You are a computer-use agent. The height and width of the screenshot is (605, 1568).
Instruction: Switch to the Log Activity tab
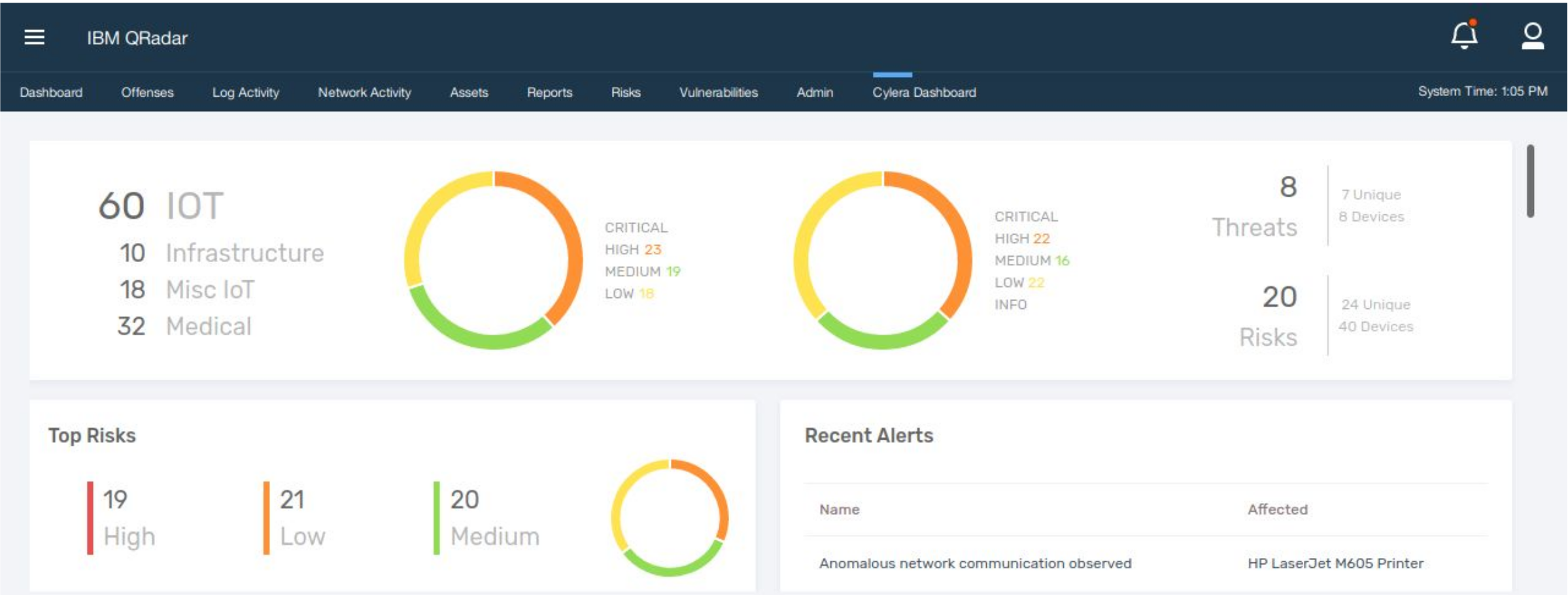[245, 92]
